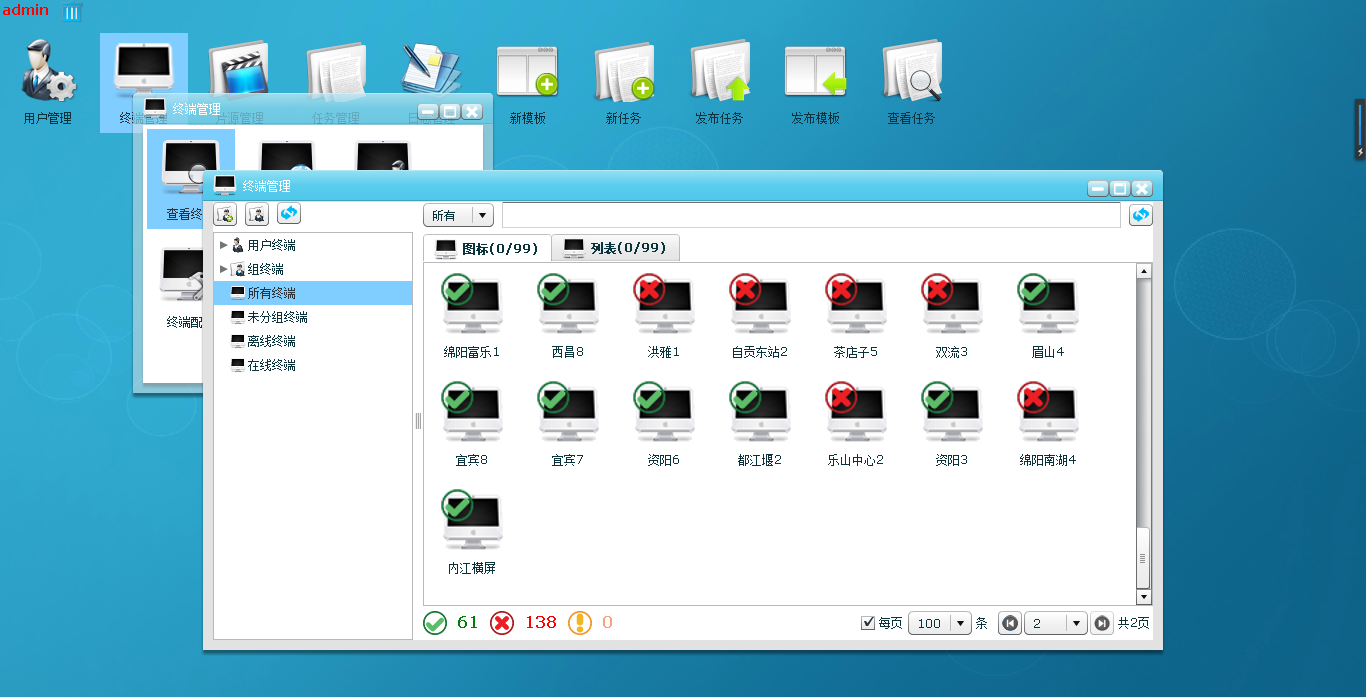Screen dimensions: 1366x698
Task: Go to the first page button
Action: click(x=1010, y=623)
